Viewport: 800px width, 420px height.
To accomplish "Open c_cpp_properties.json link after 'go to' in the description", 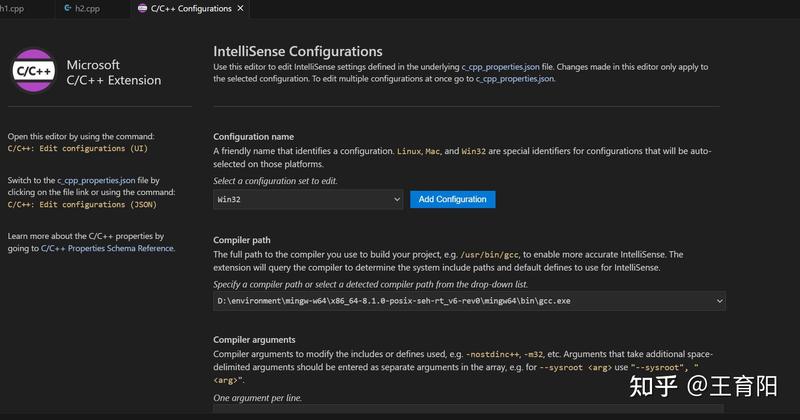I will pyautogui.click(x=515, y=79).
